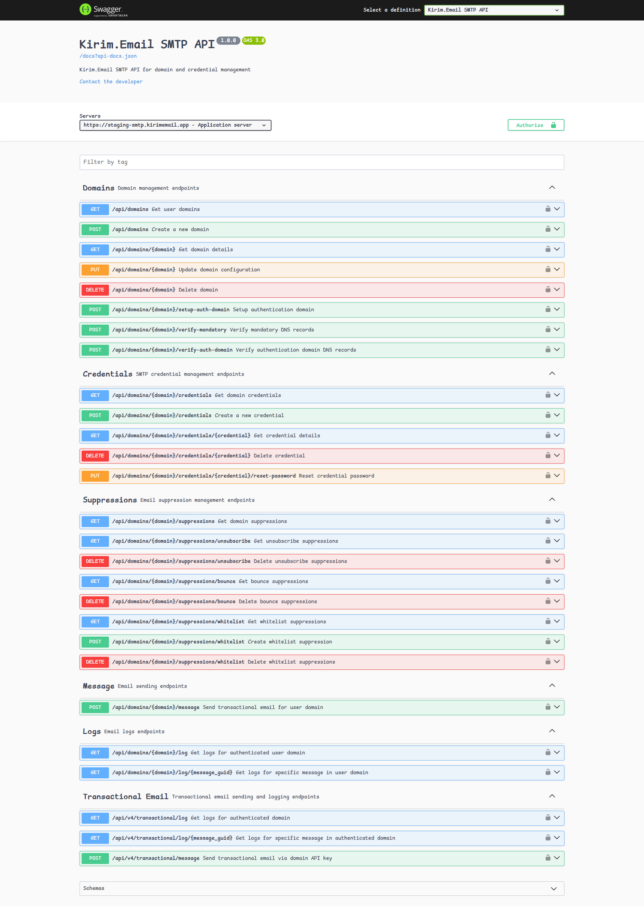Open the Servers dropdown

[x=175, y=125]
